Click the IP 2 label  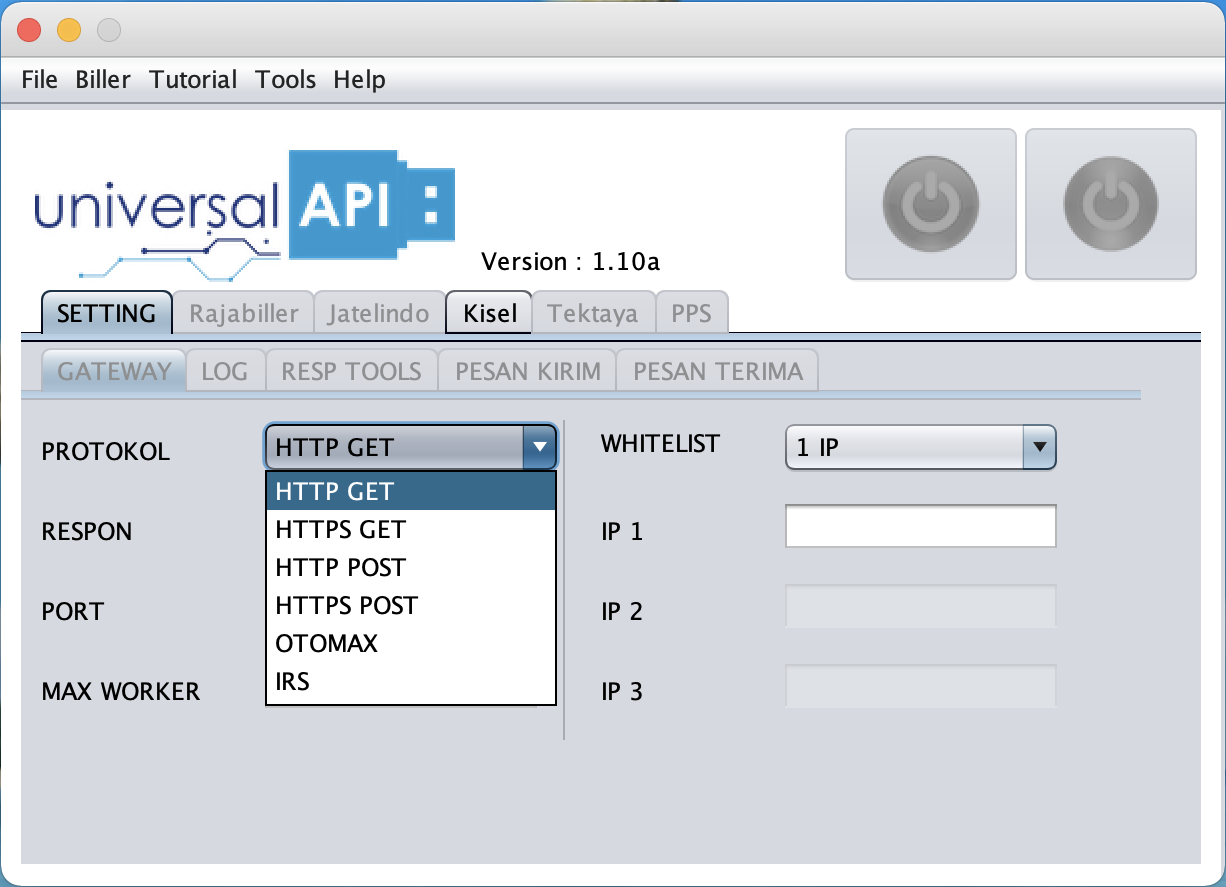tap(622, 612)
